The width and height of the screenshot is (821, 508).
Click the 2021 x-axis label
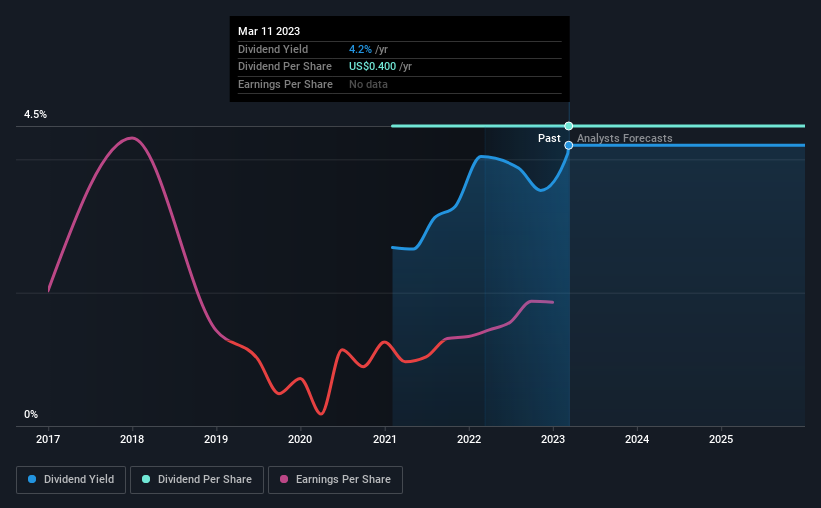tap(385, 439)
